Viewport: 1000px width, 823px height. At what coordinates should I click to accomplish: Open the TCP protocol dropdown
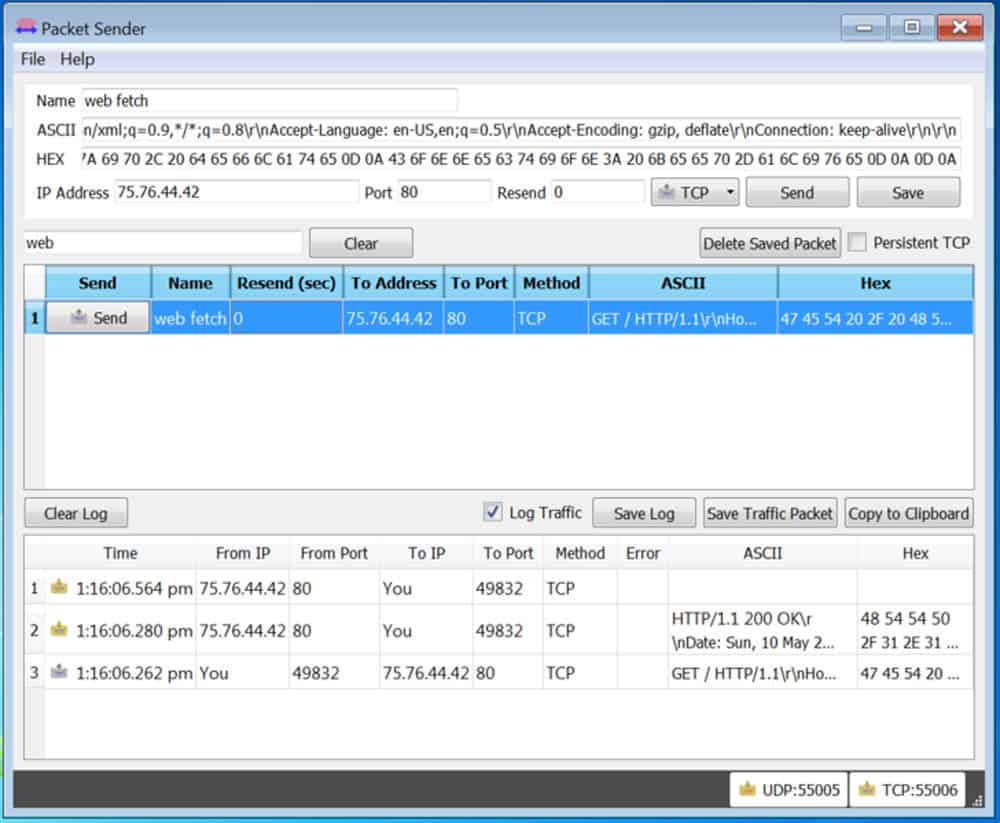point(695,193)
